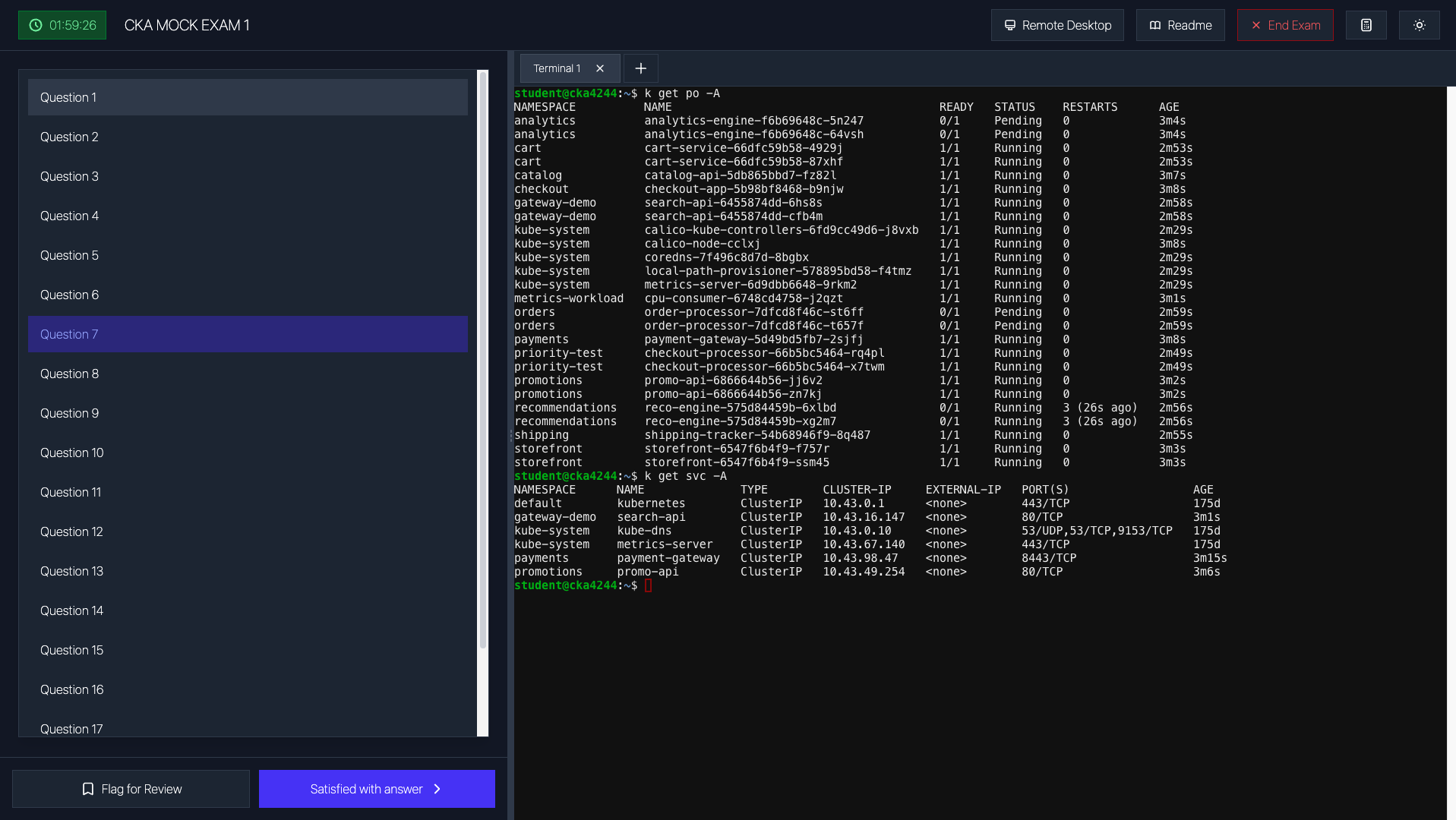Click the question list scrollbar
The width and height of the screenshot is (1456, 820).
(482, 361)
